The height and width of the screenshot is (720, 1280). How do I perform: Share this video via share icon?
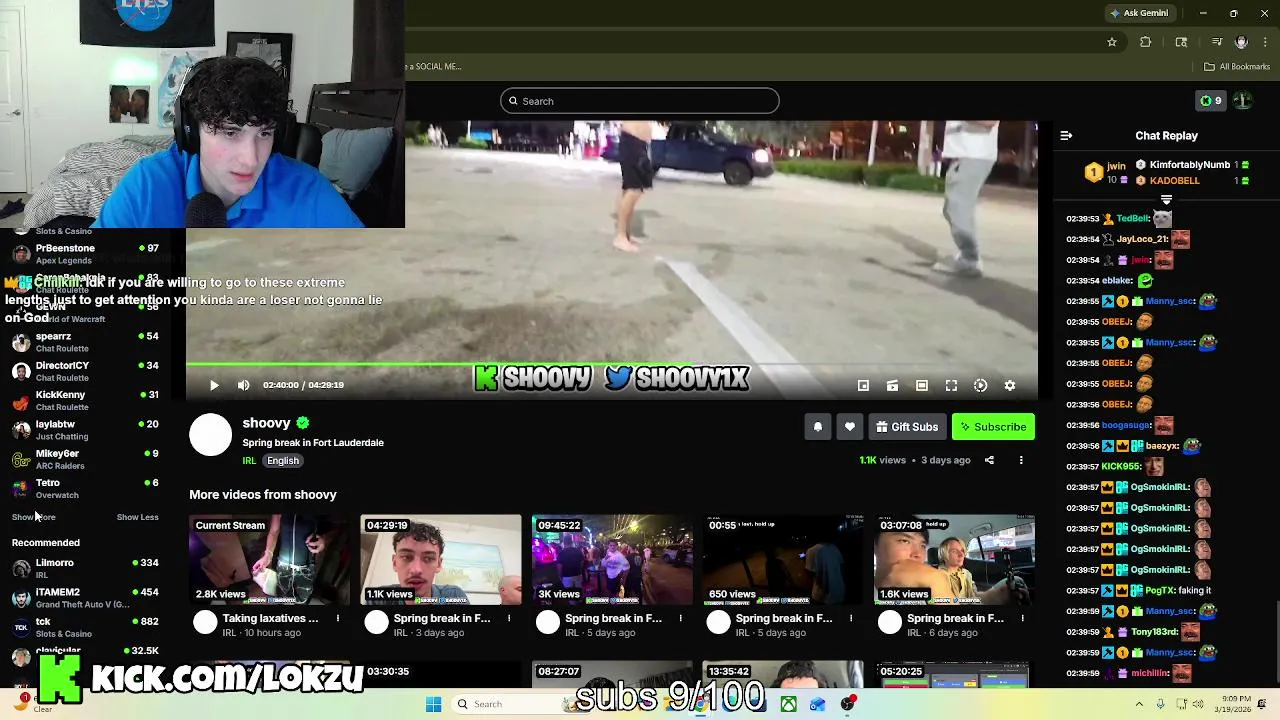(989, 460)
